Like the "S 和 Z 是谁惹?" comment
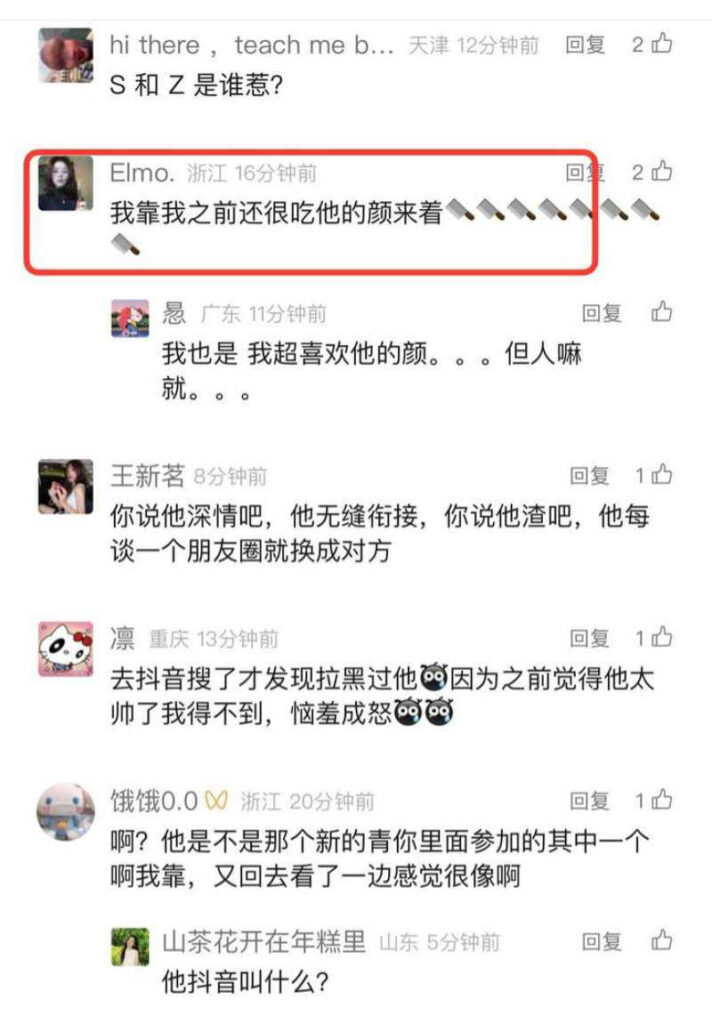Screen dimensions: 712x1024 tap(662, 43)
